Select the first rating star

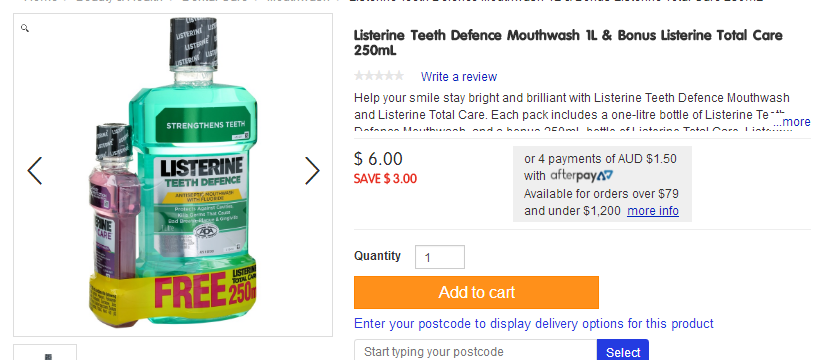click(x=359, y=76)
